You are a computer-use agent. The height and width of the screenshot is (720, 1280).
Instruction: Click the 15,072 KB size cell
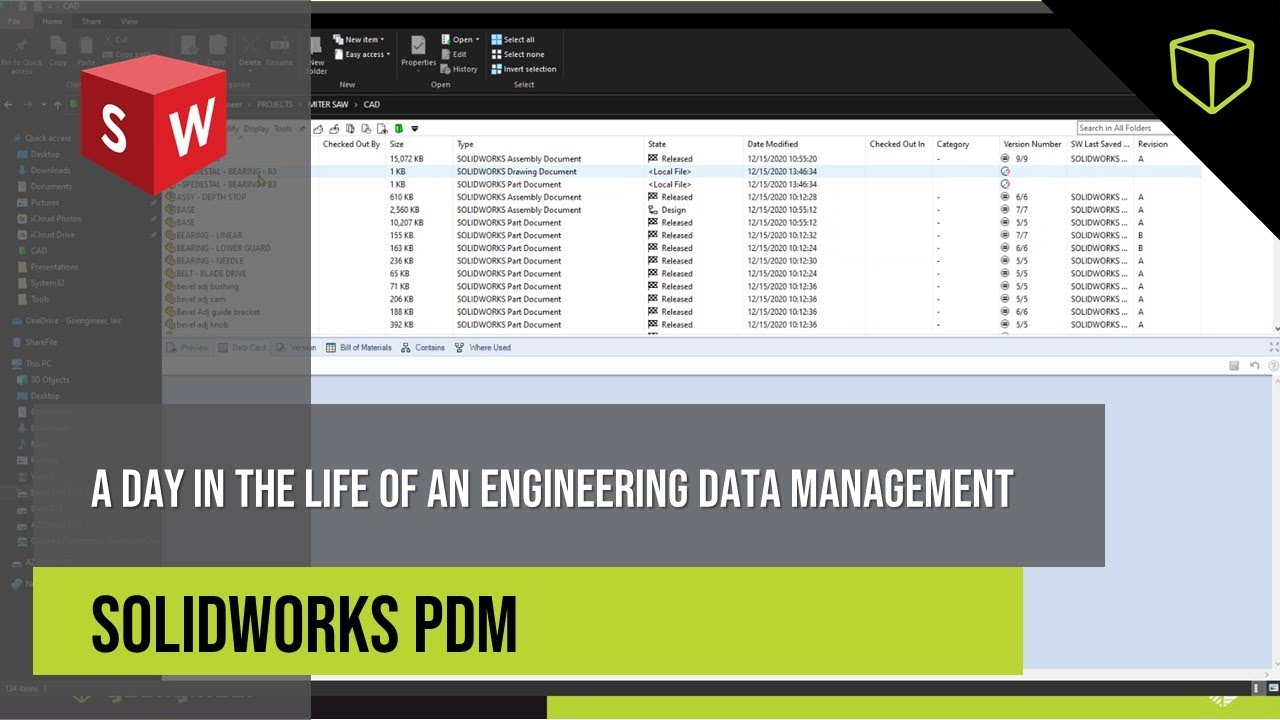(x=406, y=159)
